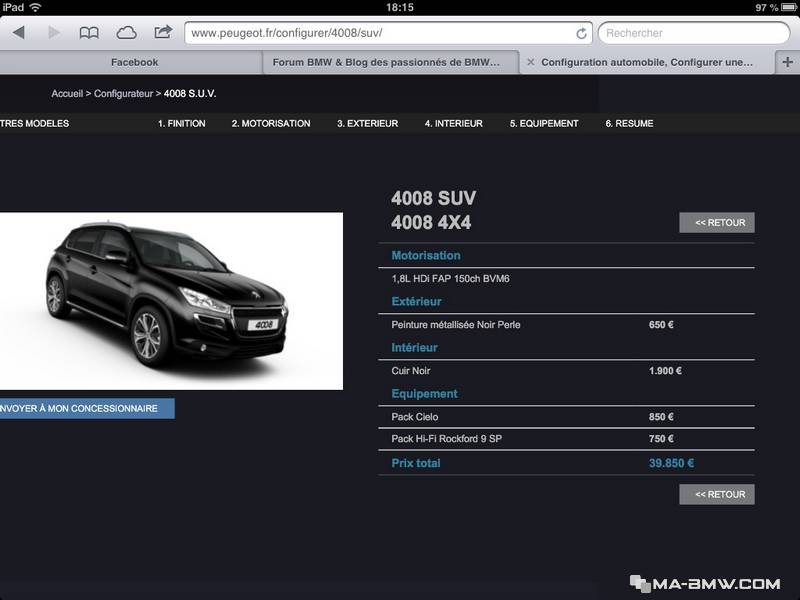This screenshot has height=600, width=800.
Task: Select the 650 € price
Action: [661, 324]
